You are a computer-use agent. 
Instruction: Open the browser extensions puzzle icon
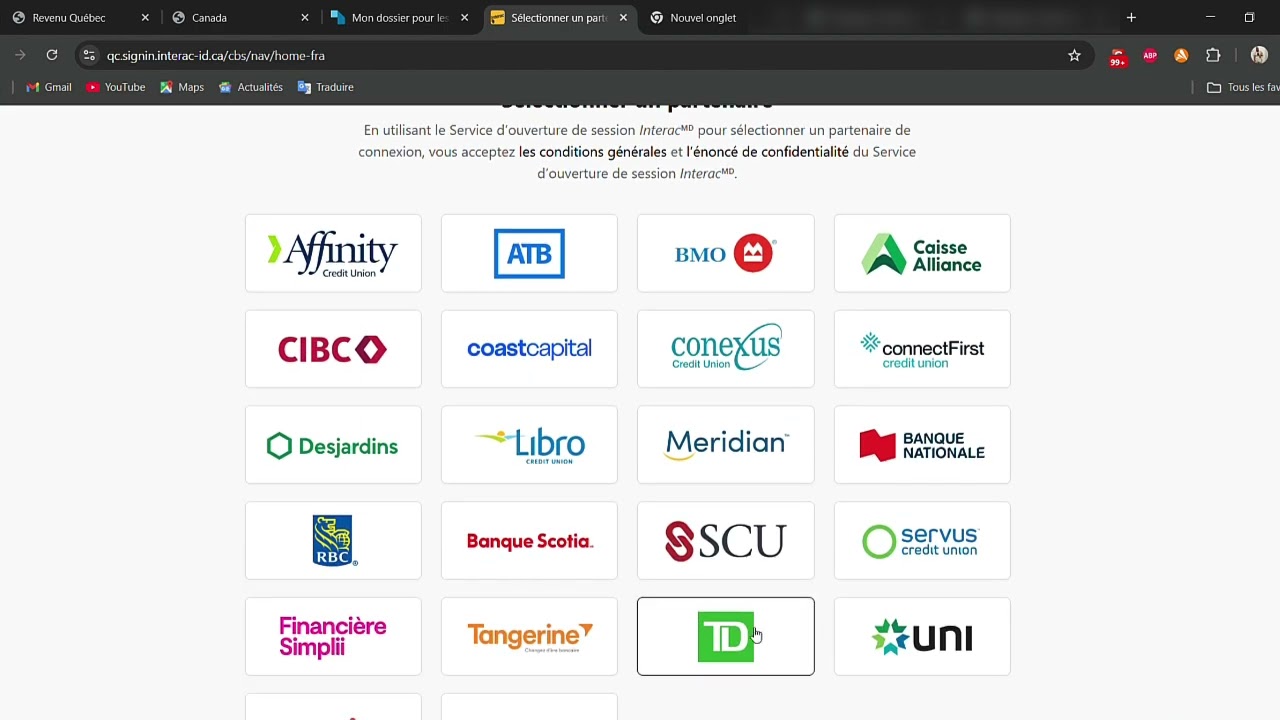[1213, 56]
